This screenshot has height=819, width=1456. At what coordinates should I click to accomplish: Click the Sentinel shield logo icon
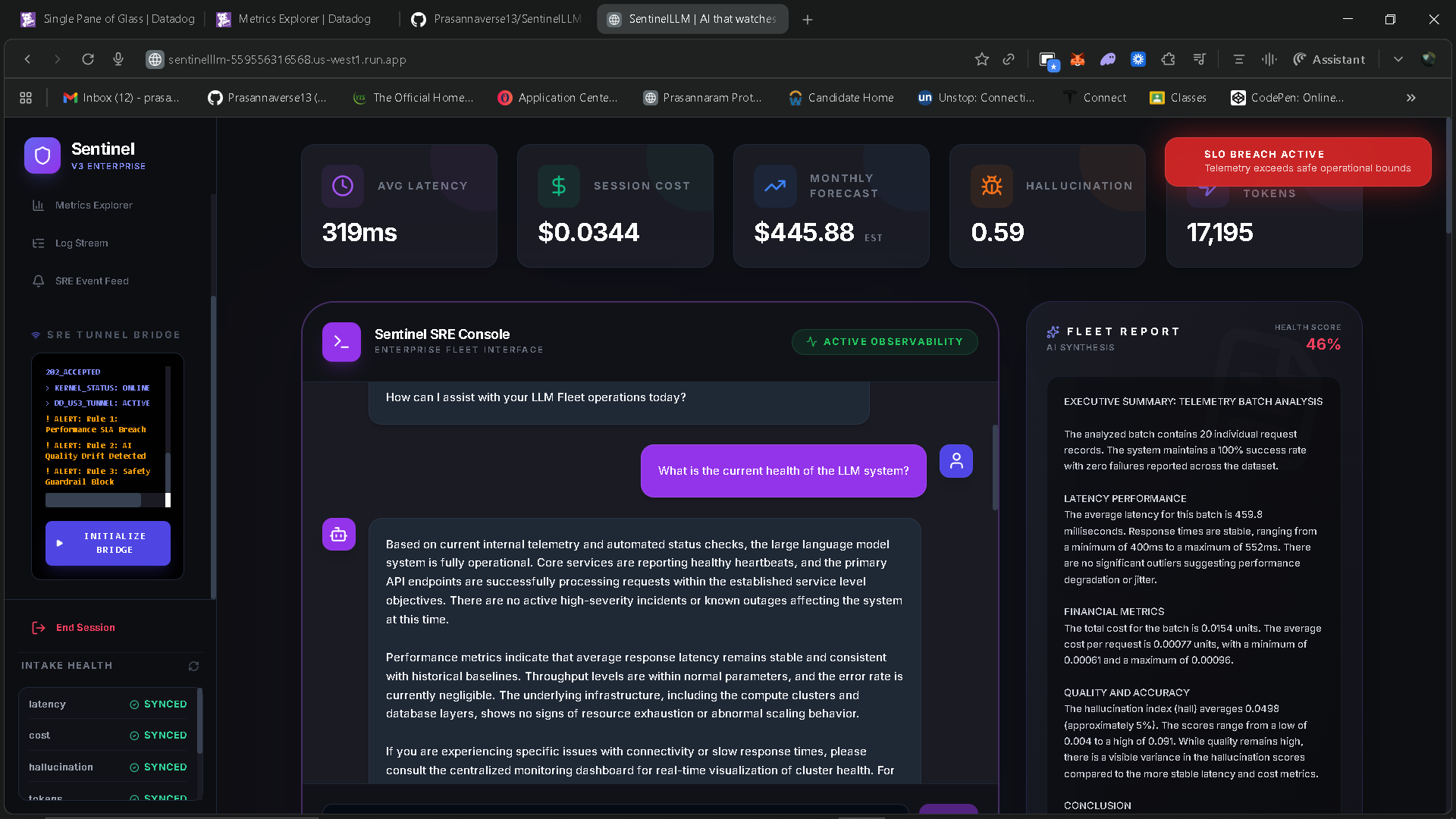pos(42,155)
